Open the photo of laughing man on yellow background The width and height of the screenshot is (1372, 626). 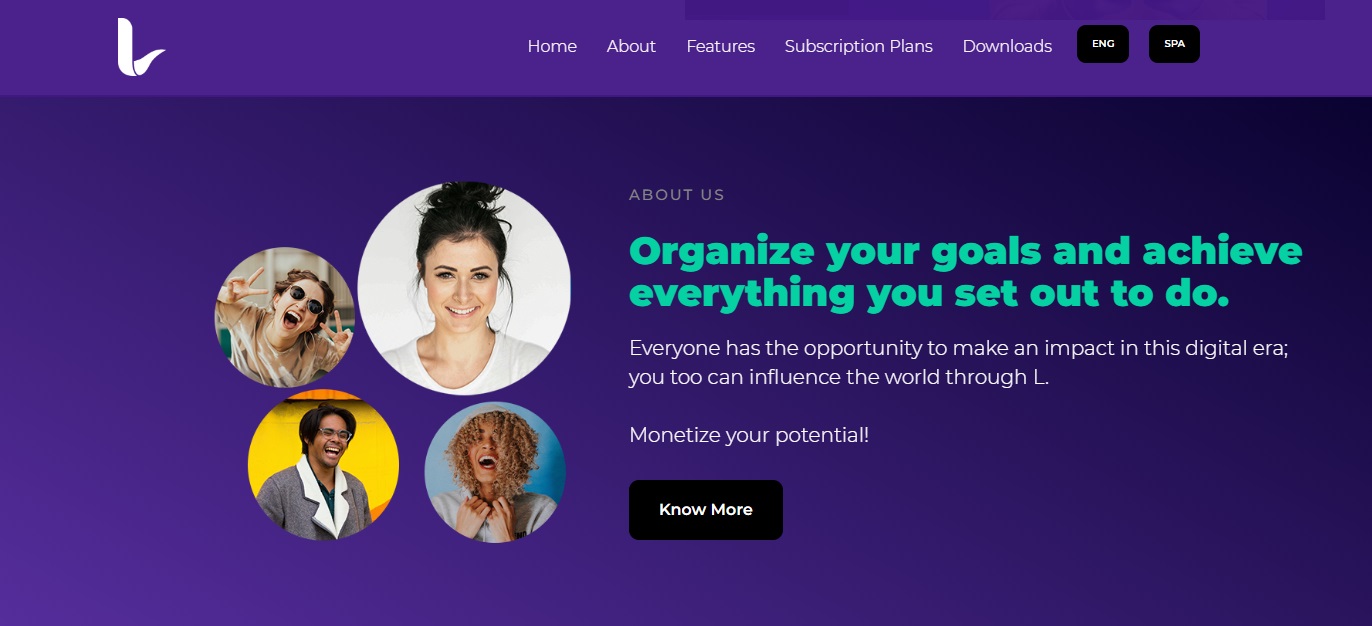(323, 465)
